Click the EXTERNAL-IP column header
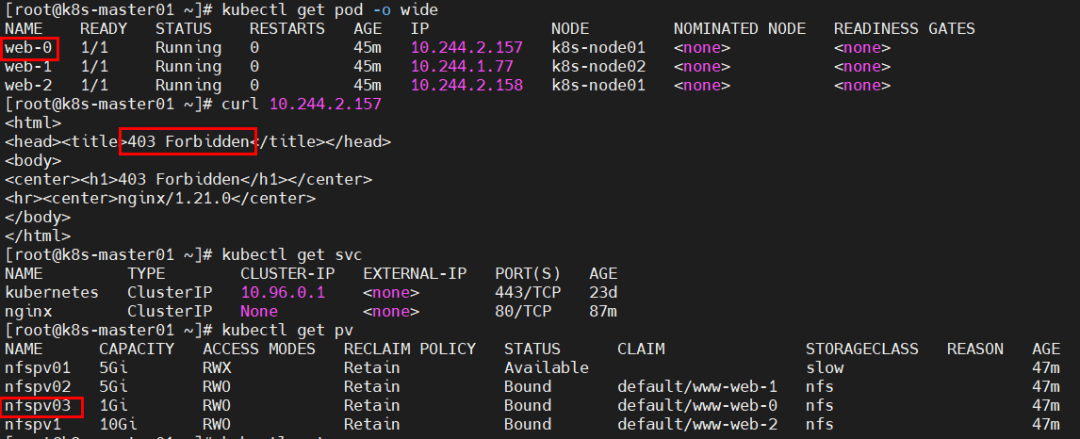The width and height of the screenshot is (1080, 439). pos(415,274)
